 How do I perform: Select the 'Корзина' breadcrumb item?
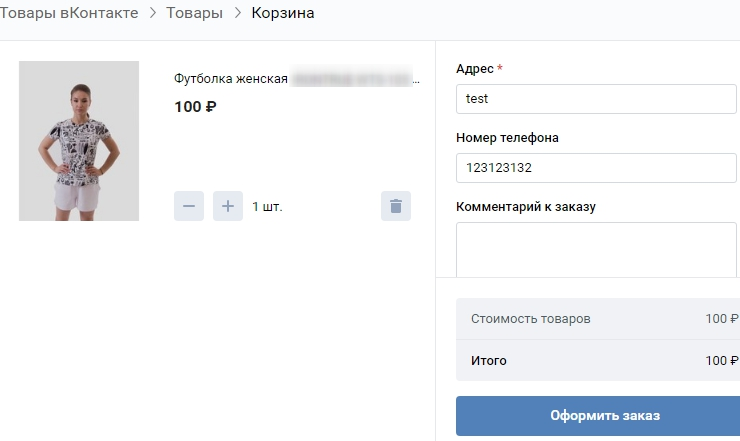(x=282, y=13)
